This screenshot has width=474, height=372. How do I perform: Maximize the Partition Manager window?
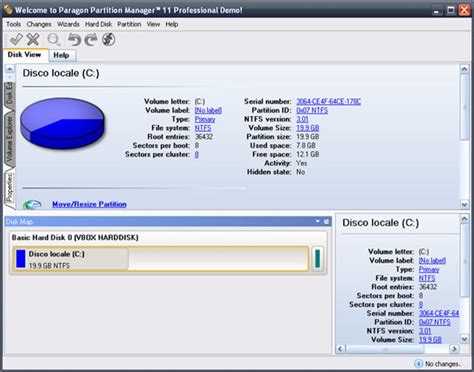[450, 10]
